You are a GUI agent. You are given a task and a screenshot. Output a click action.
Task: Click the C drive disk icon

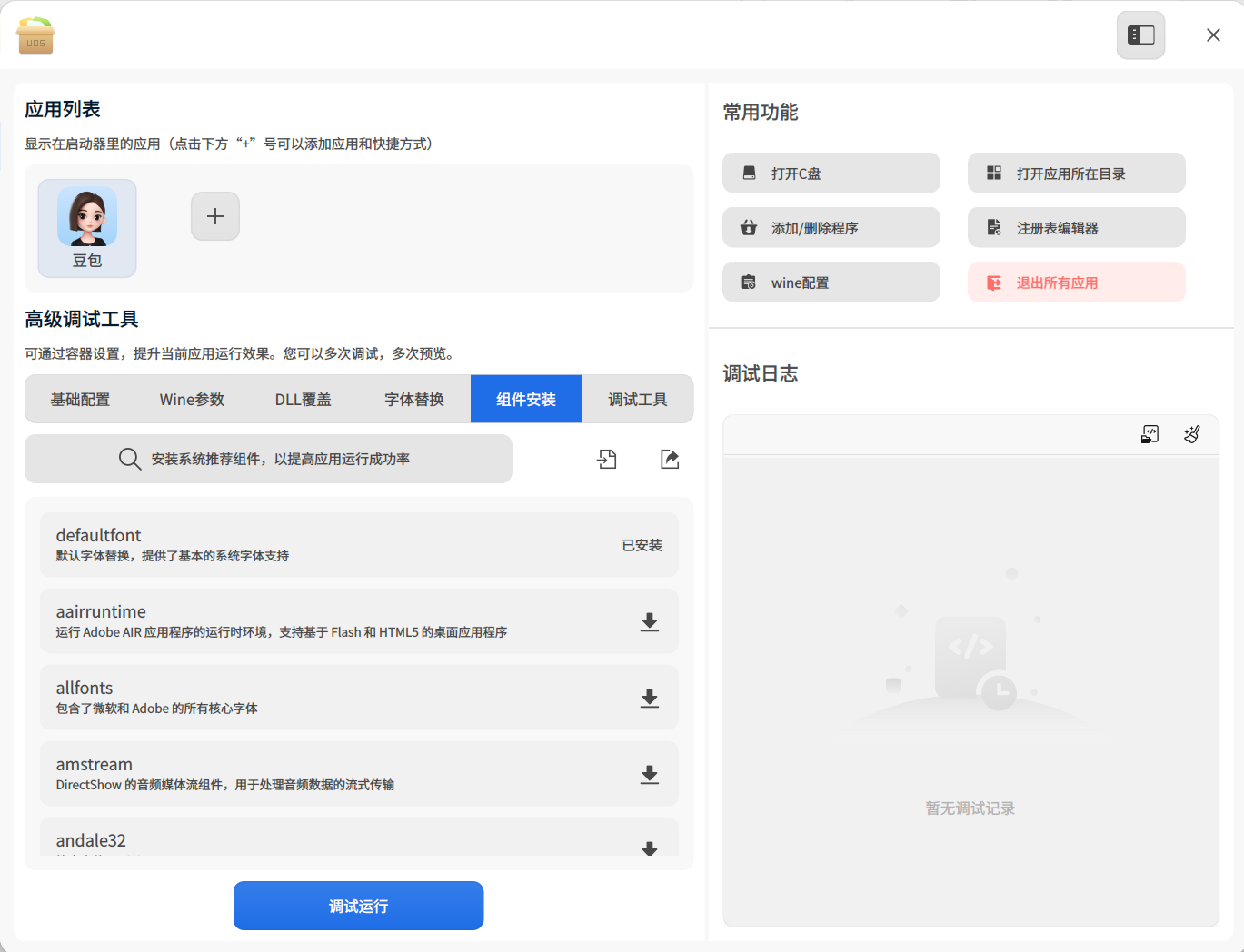tap(749, 173)
